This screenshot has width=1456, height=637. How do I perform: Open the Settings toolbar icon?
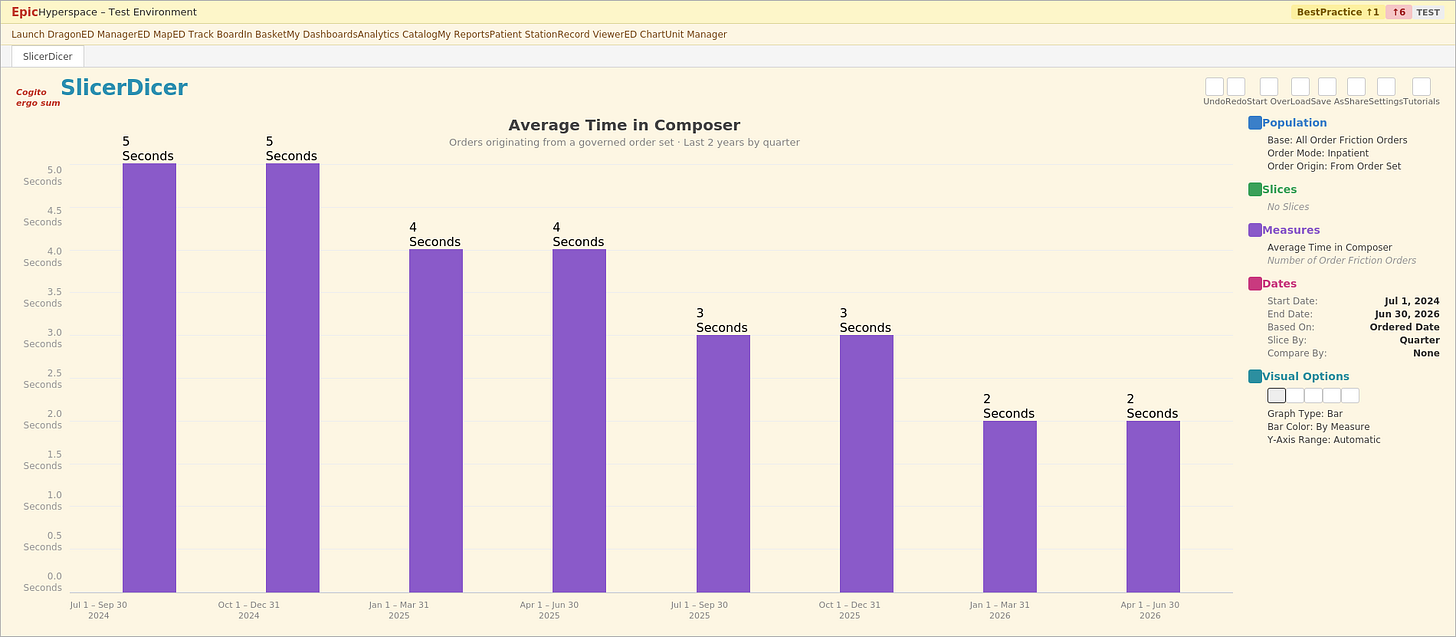click(1386, 87)
